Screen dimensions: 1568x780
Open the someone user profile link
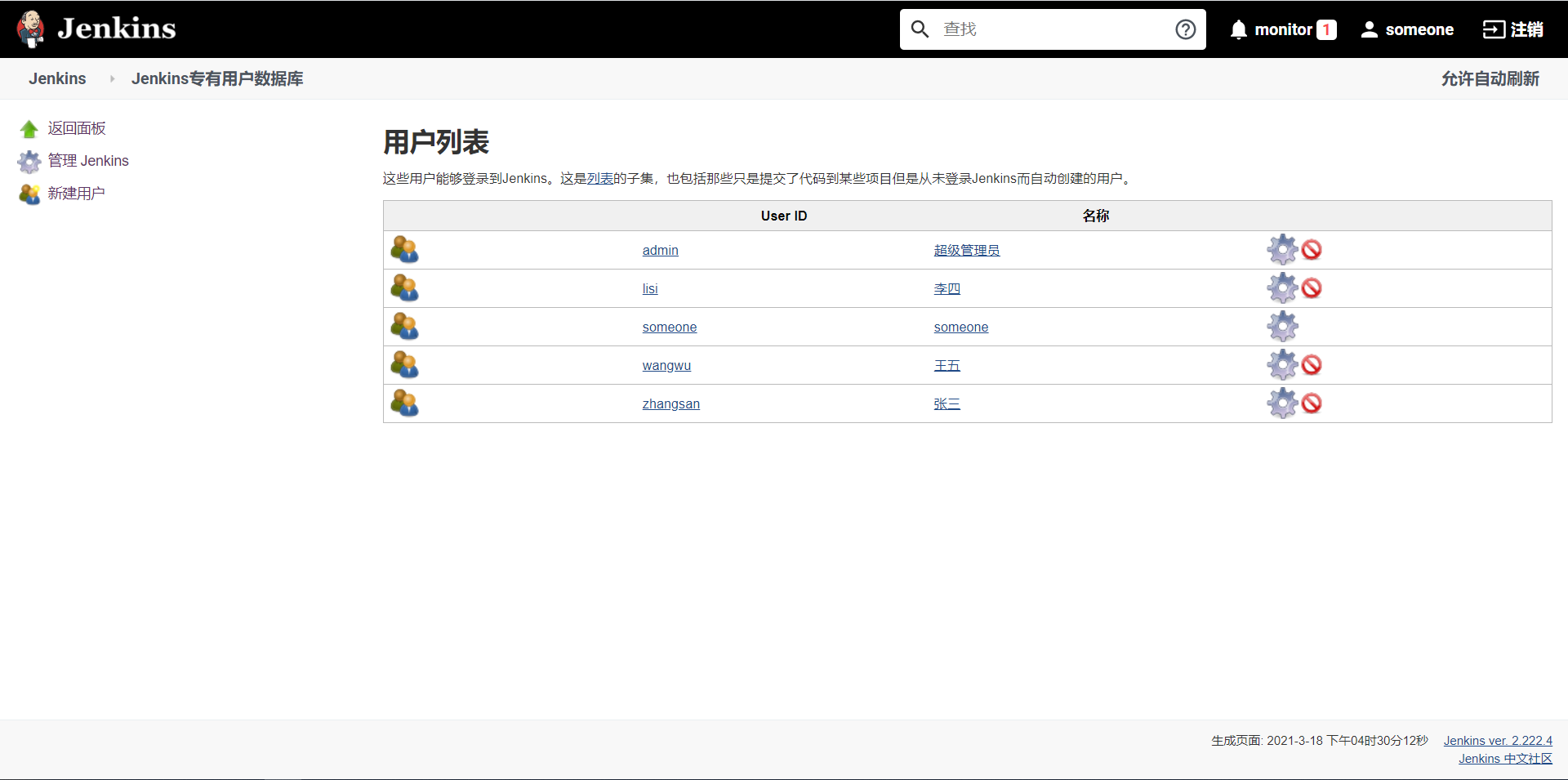point(1419,29)
